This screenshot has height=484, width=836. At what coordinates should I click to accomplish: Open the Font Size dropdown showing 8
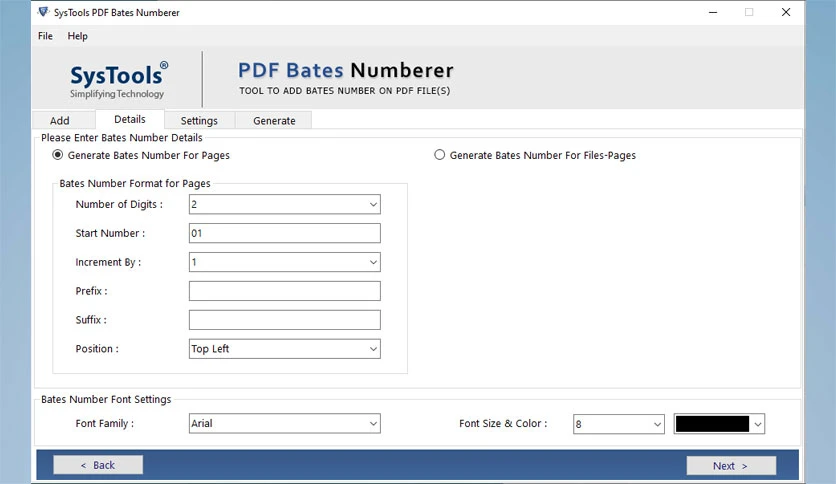(618, 424)
